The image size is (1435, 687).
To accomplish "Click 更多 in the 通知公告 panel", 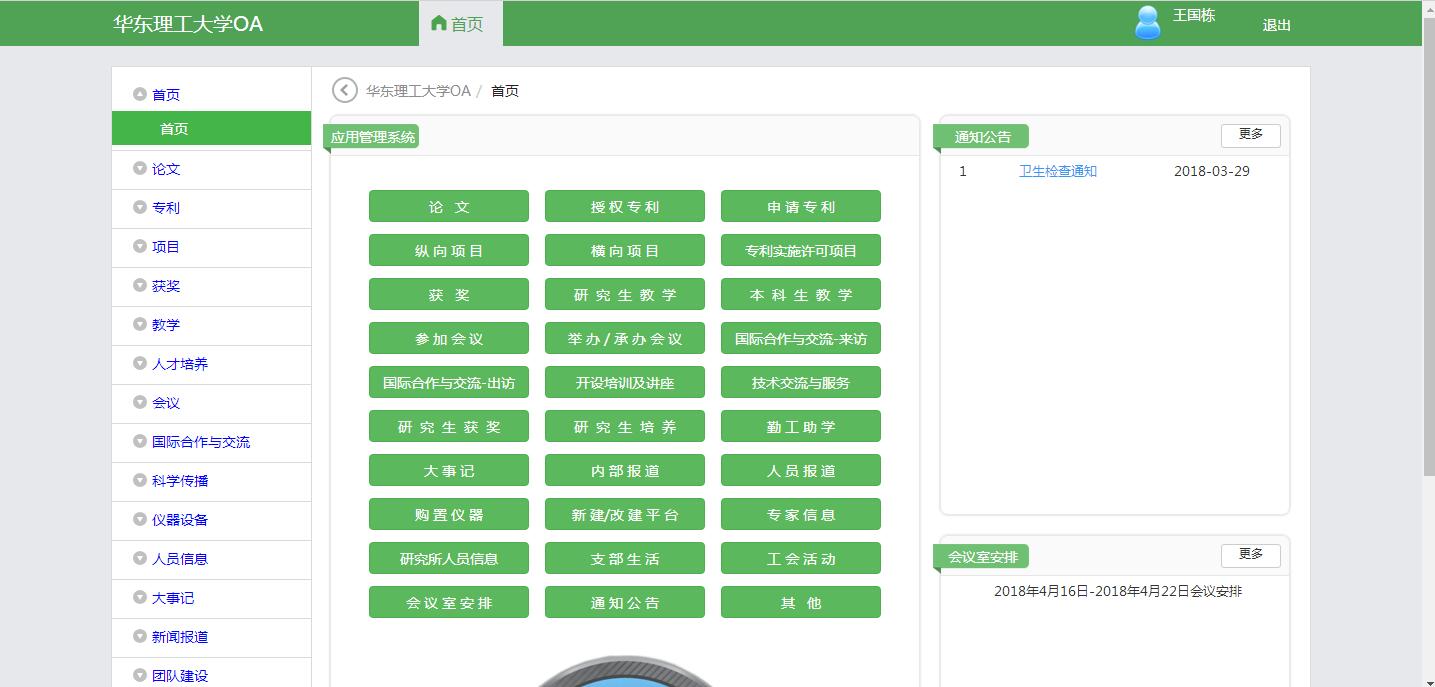I will 1250,135.
